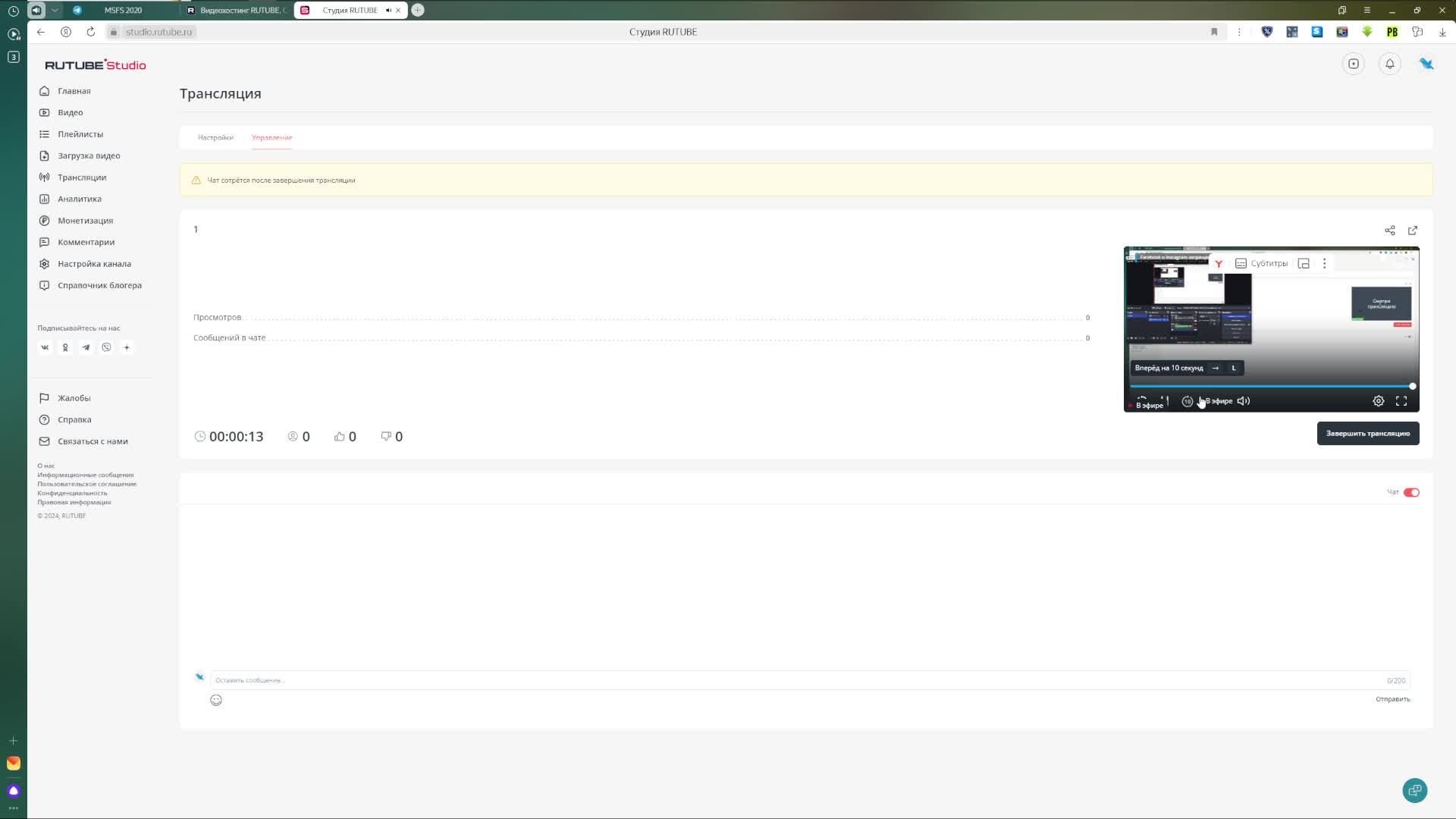This screenshot has height=819, width=1456.
Task: Click the VK social icon
Action: (45, 347)
